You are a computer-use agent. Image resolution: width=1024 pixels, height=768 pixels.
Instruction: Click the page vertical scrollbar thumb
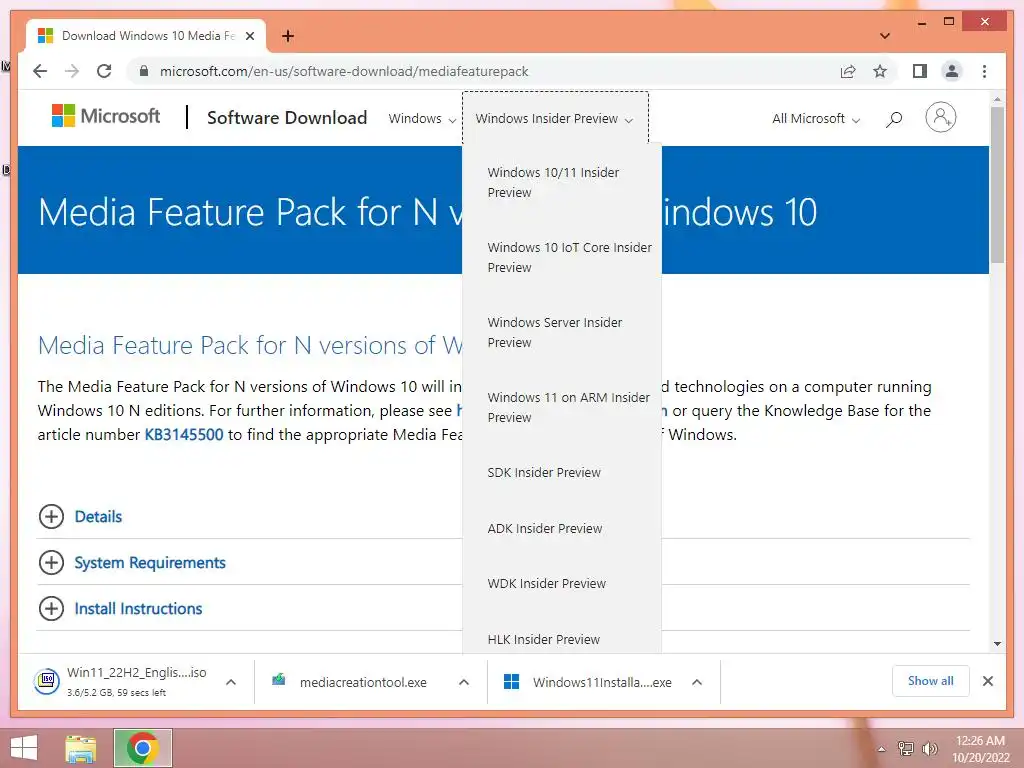(x=997, y=184)
